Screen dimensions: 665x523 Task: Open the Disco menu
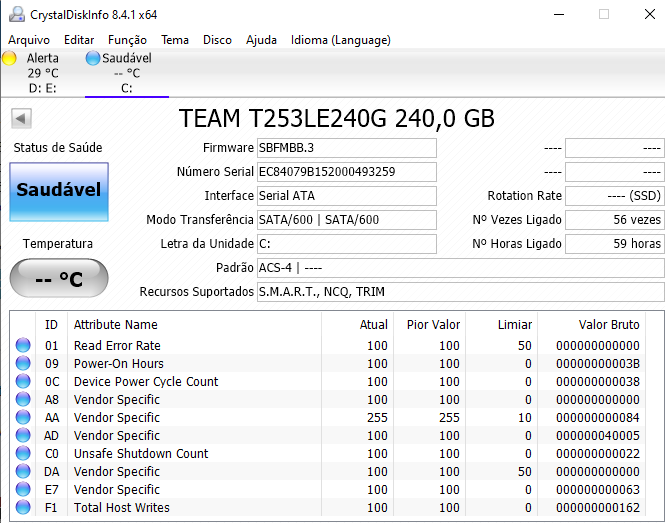217,40
